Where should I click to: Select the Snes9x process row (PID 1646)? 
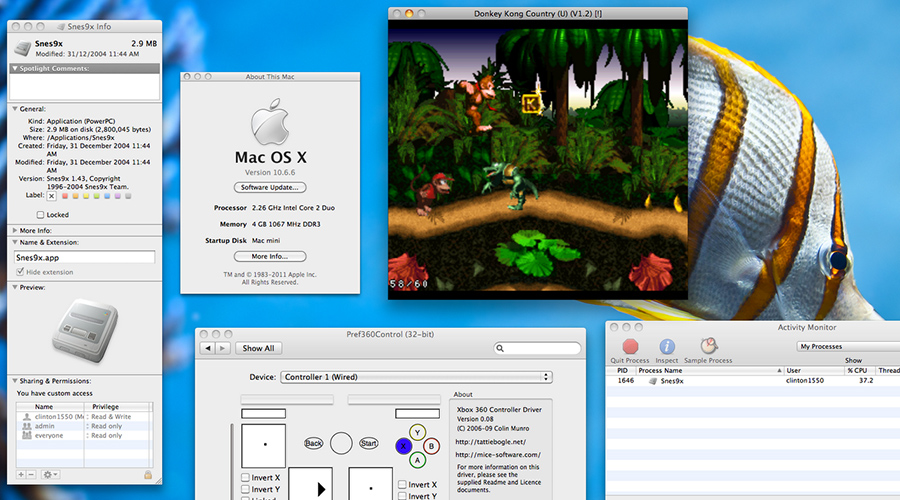(x=753, y=381)
